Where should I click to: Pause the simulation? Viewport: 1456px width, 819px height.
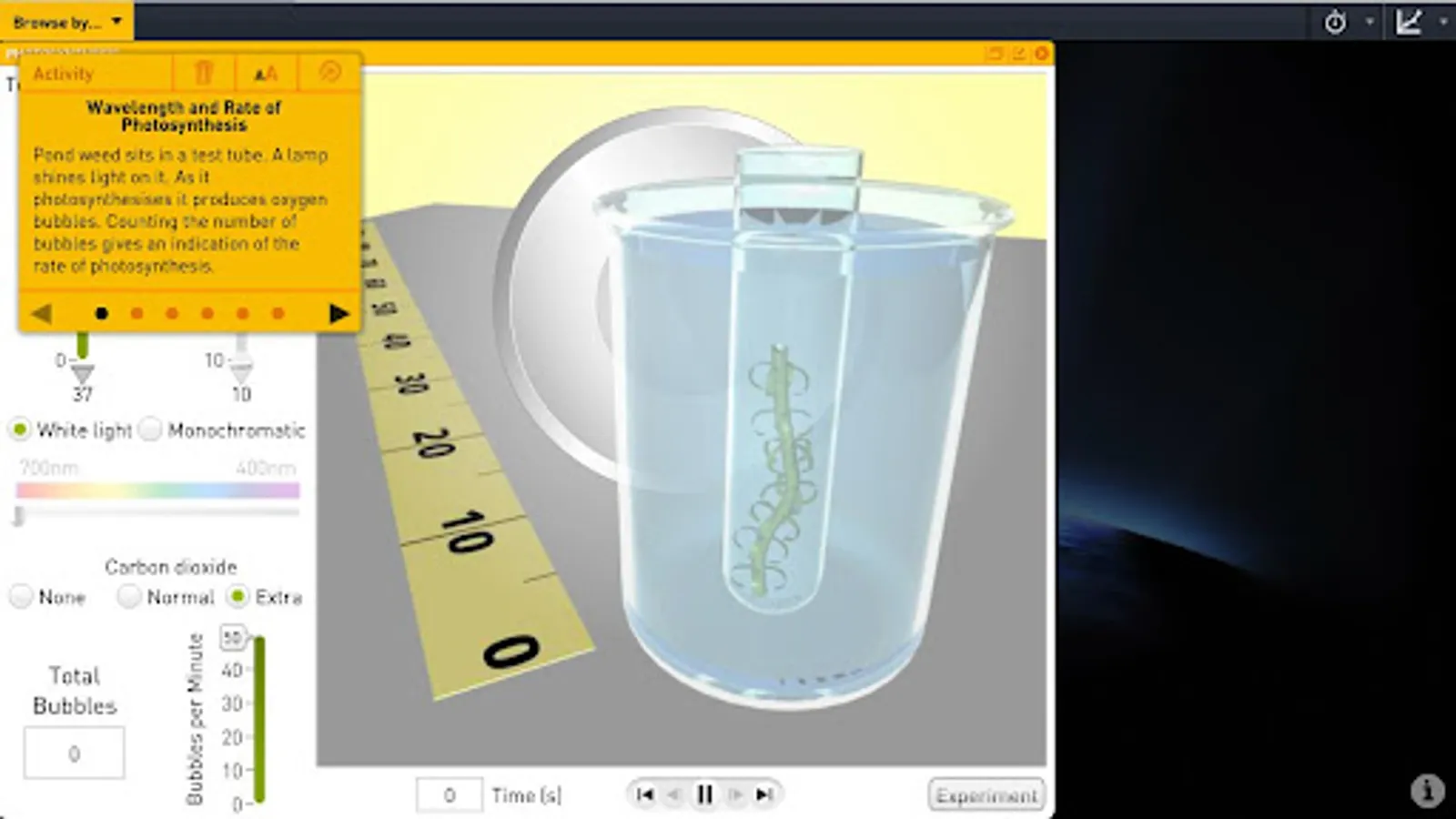[x=704, y=794]
